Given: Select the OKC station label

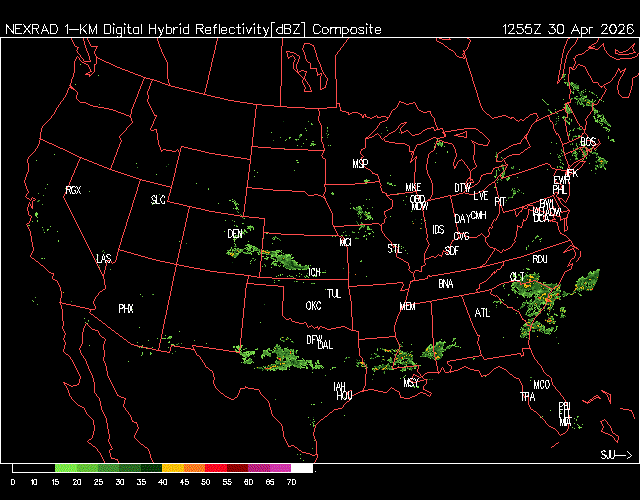Looking at the screenshot, I should pyautogui.click(x=313, y=305).
